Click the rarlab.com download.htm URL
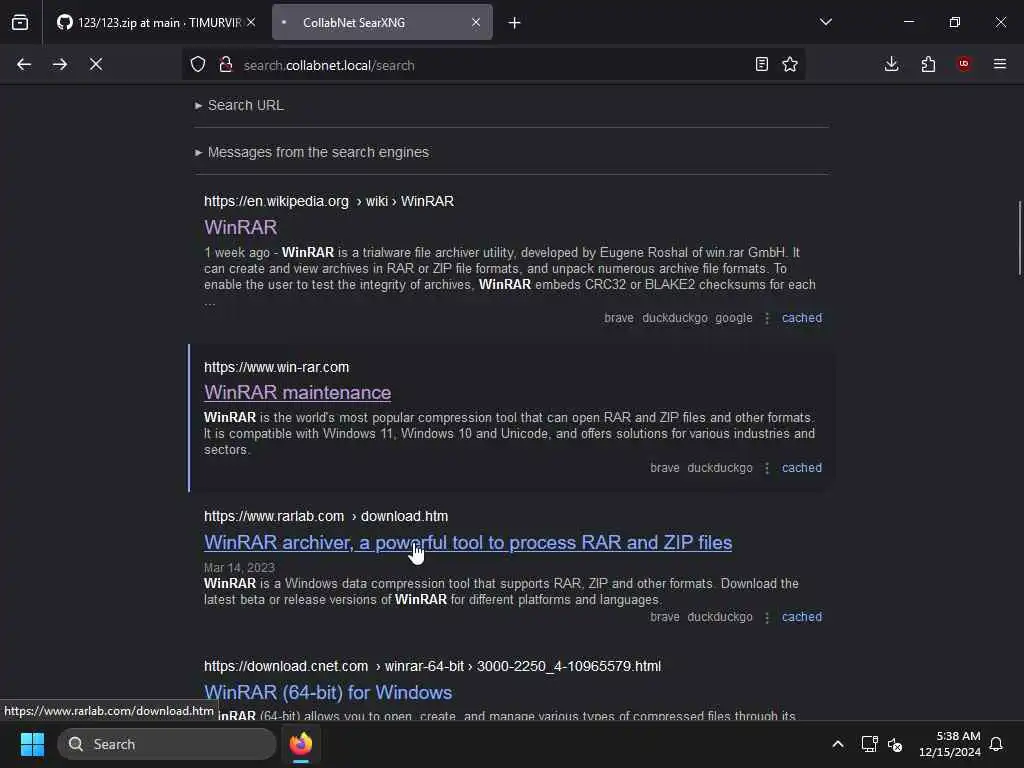 [x=326, y=516]
